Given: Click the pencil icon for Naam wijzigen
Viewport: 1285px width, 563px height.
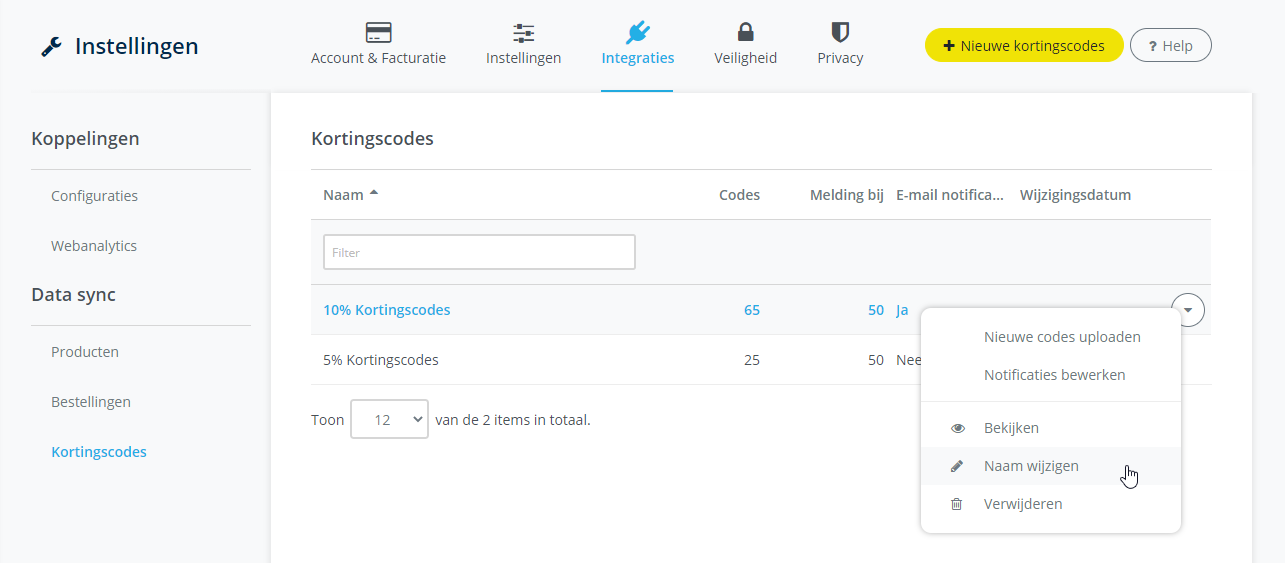Looking at the screenshot, I should 957,466.
